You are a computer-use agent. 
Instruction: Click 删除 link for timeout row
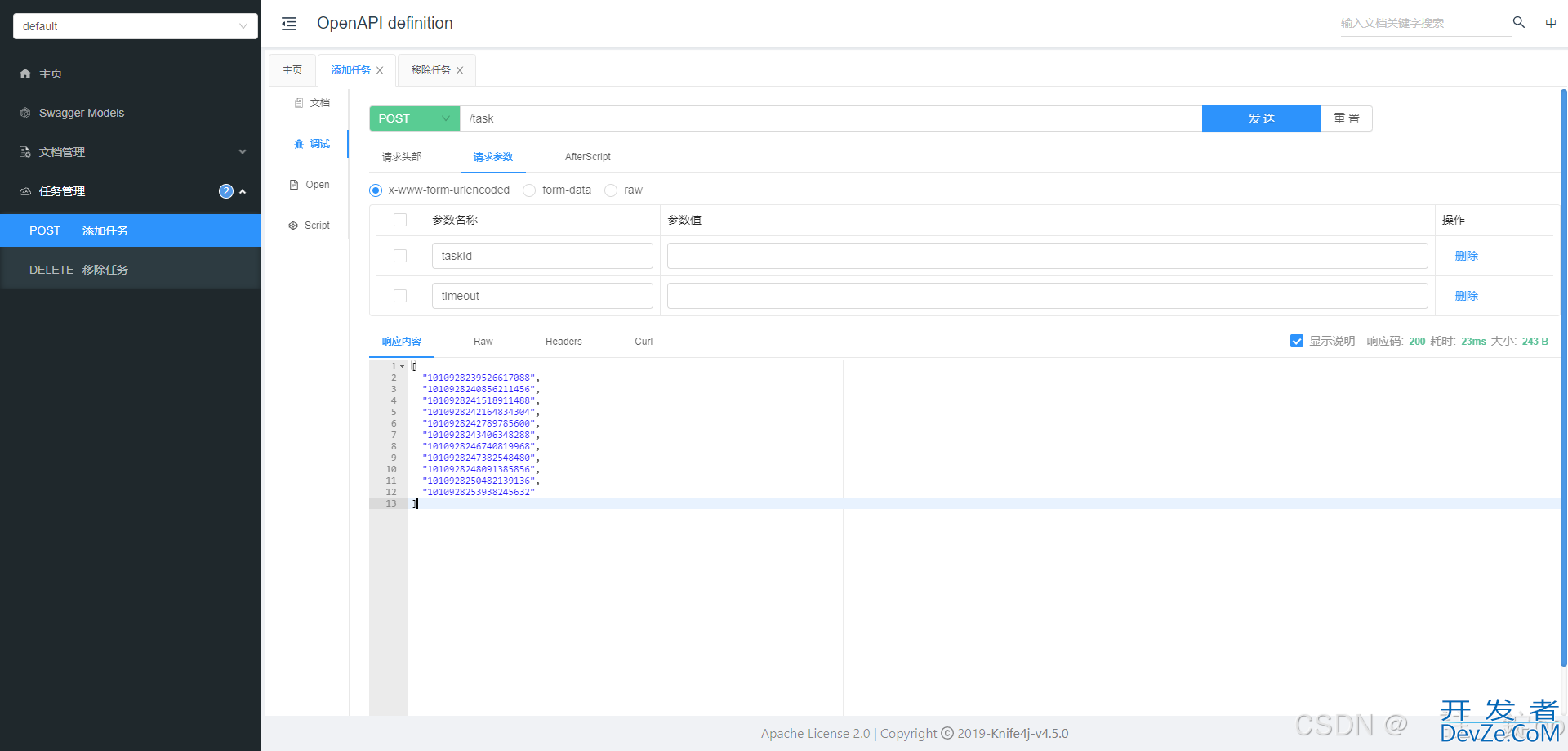pyautogui.click(x=1466, y=296)
